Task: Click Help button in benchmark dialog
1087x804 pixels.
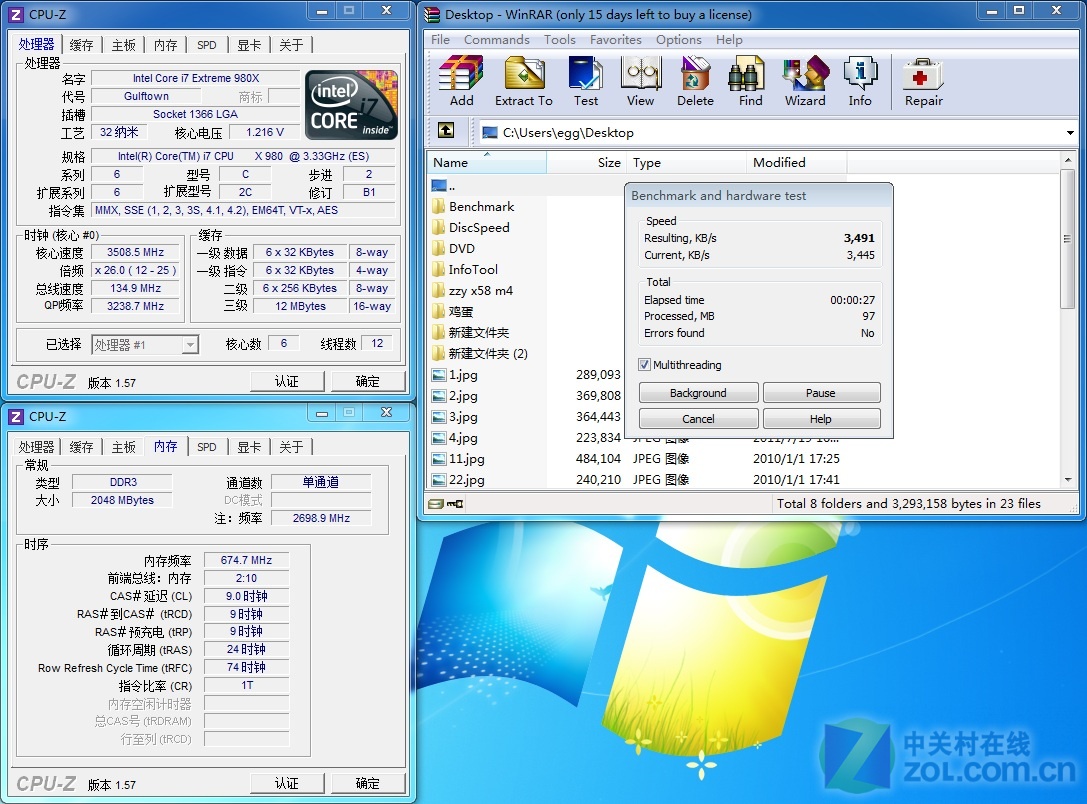Action: (x=821, y=419)
